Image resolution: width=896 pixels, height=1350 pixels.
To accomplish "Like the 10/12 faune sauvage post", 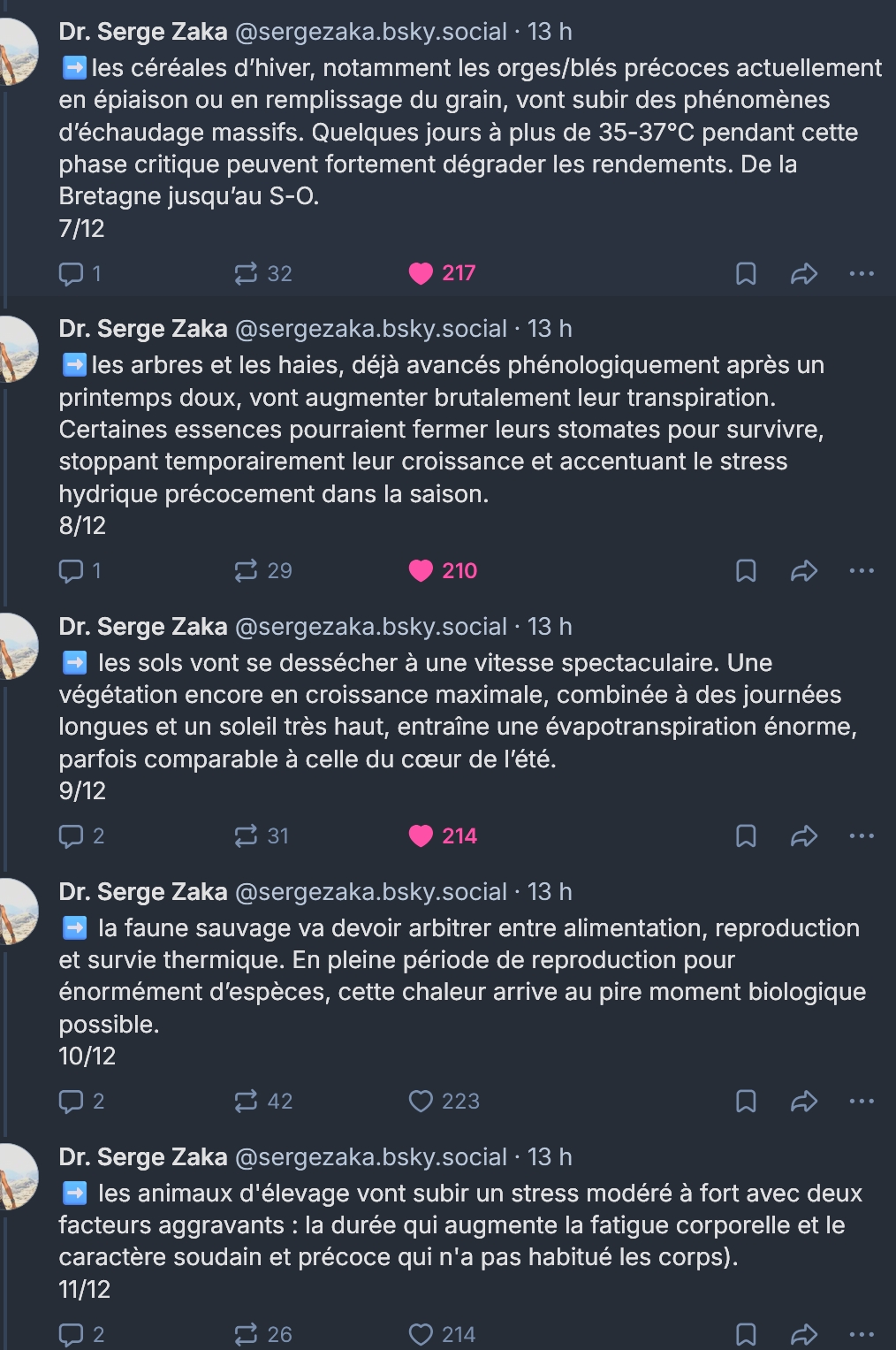I will [x=444, y=1101].
